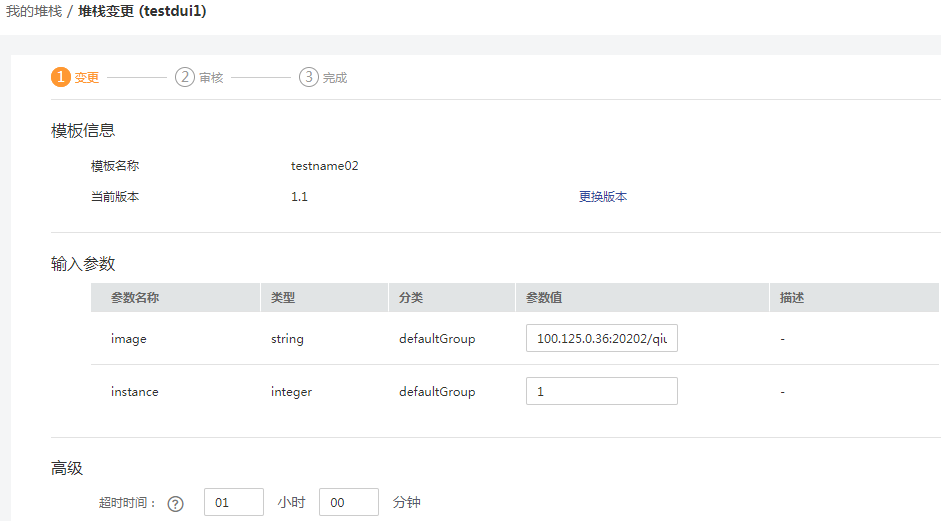Viewport: 941px width, 521px height.
Task: Click the step 1 变更 circle icon
Action: [61, 77]
